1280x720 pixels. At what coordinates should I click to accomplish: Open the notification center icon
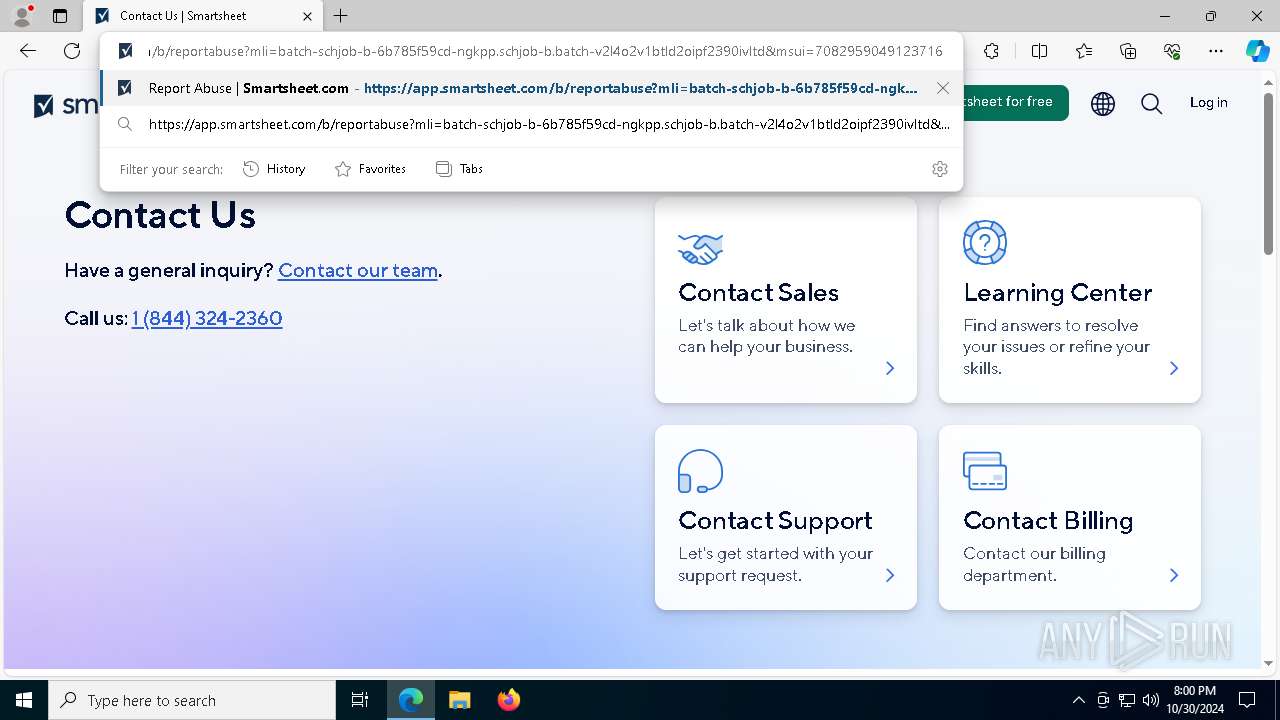pos(1247,700)
